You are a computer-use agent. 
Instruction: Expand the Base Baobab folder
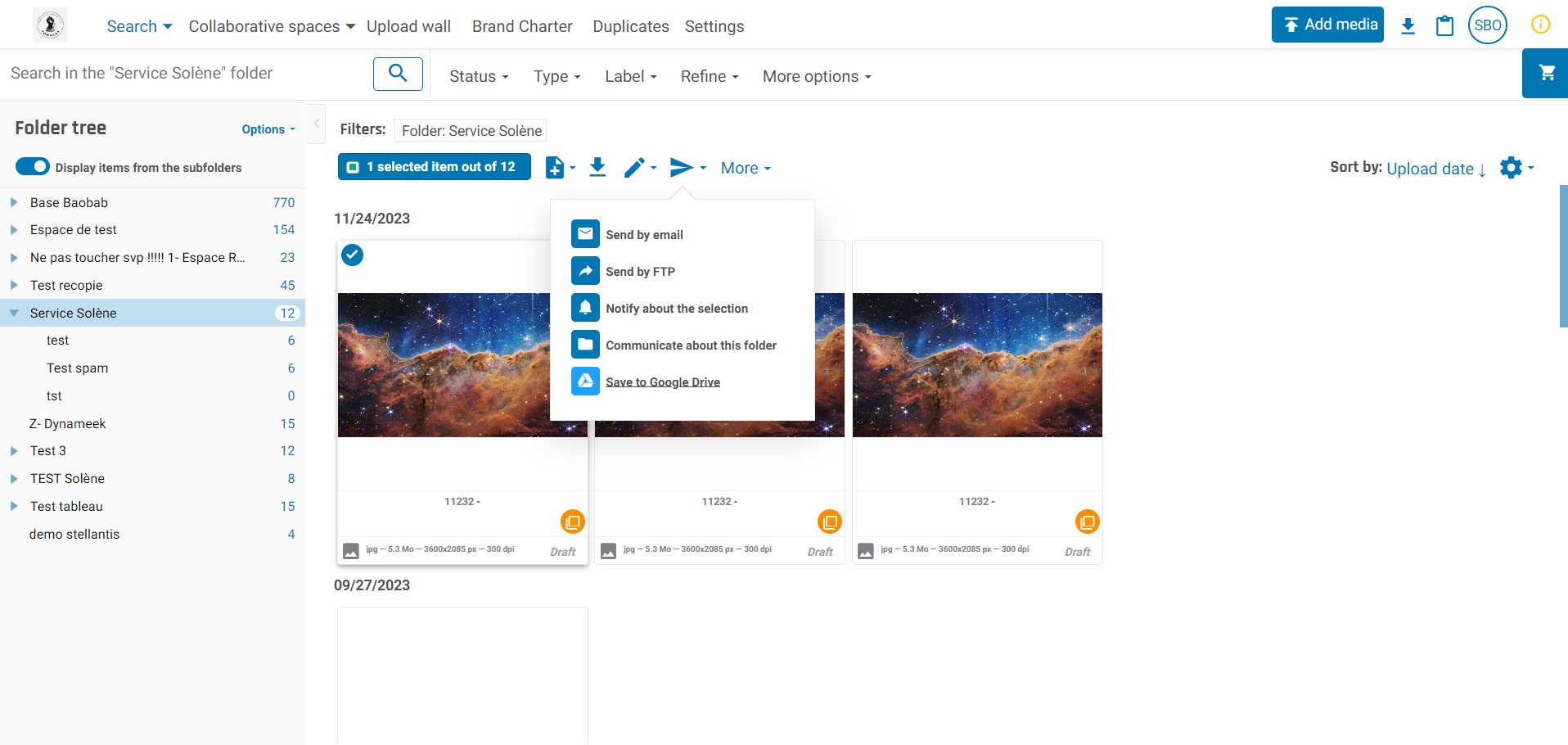click(14, 202)
